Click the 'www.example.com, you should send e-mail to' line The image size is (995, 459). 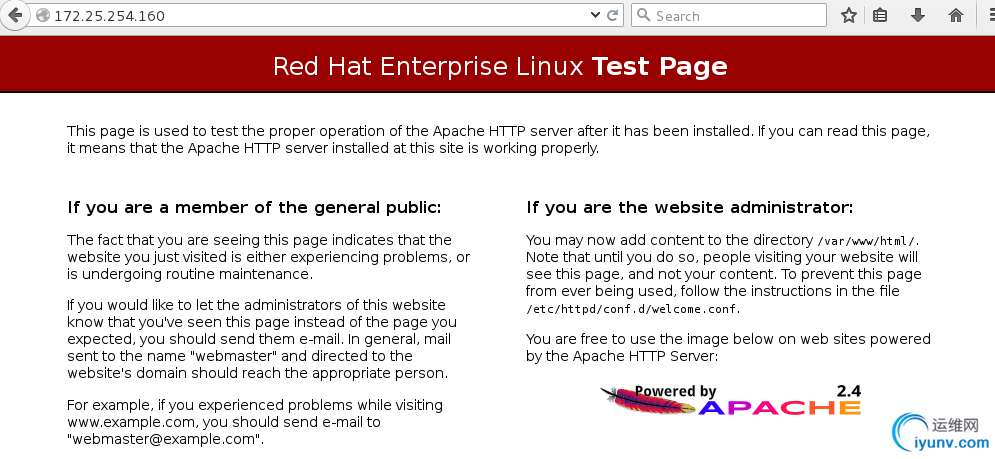(224, 422)
